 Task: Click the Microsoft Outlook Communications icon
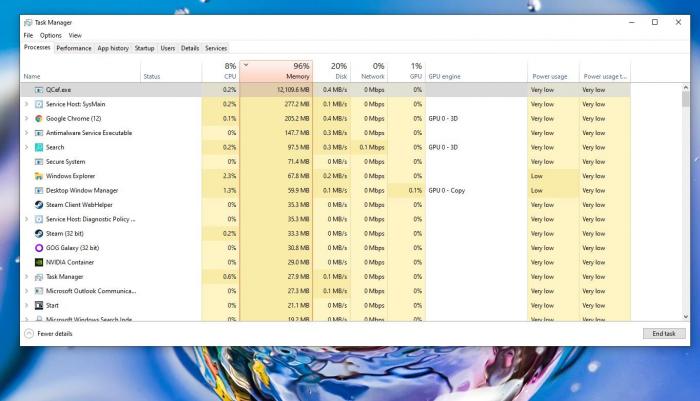pos(39,291)
